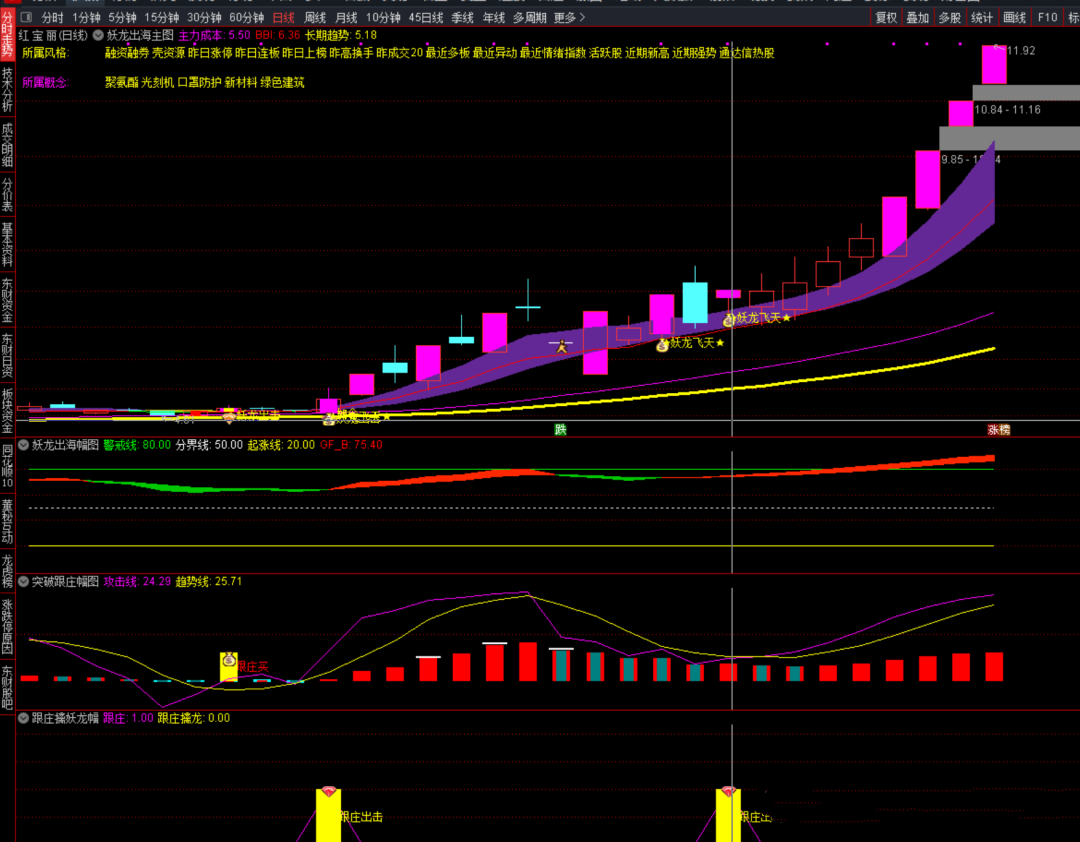The width and height of the screenshot is (1080, 842).
Task: Expand the 更多 period options
Action: (569, 17)
